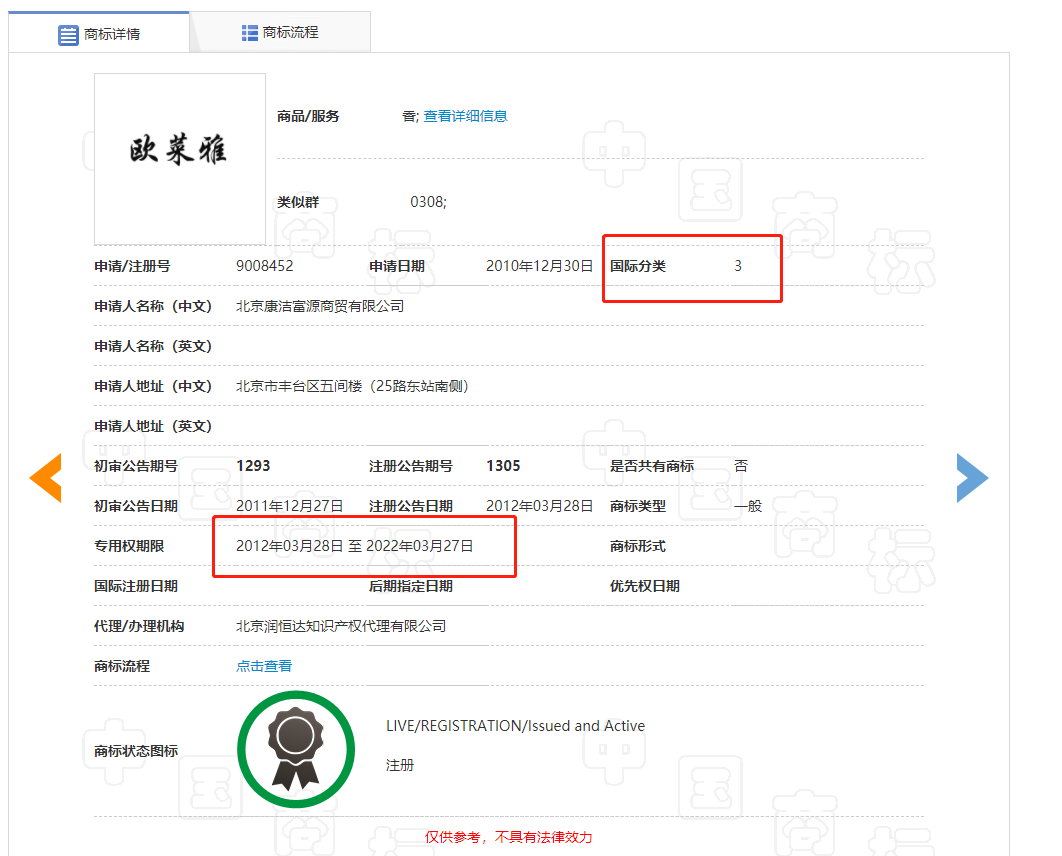
Task: Open 查看详细信息 link for goods/services
Action: coord(465,116)
